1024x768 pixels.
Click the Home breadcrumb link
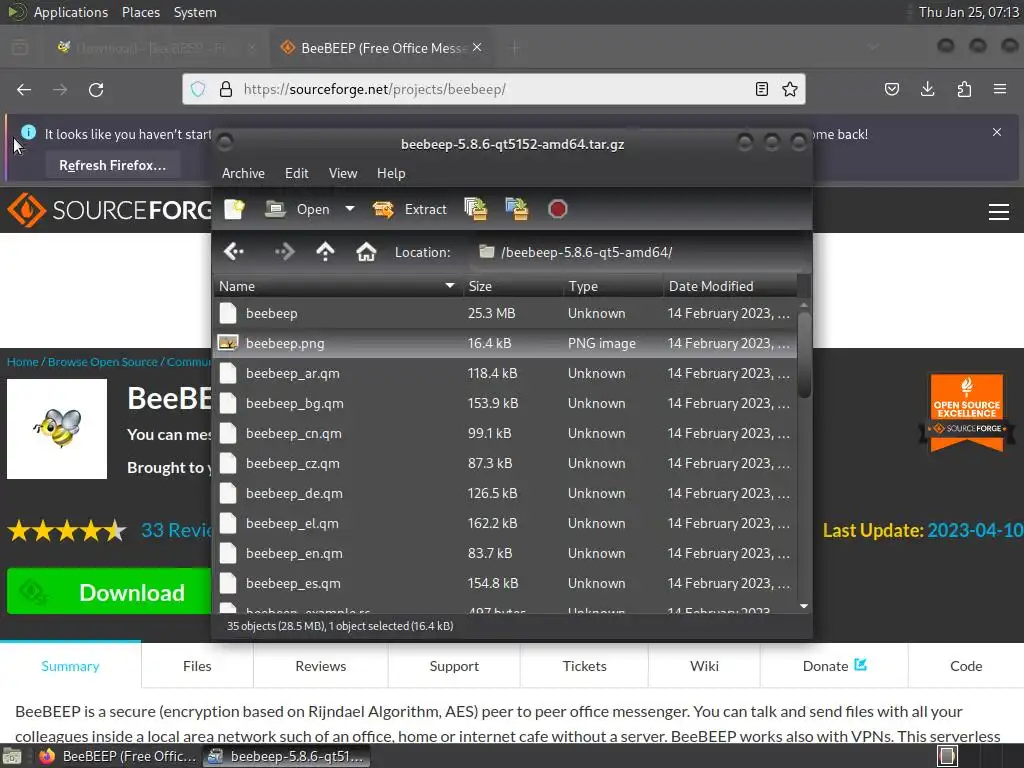click(23, 362)
